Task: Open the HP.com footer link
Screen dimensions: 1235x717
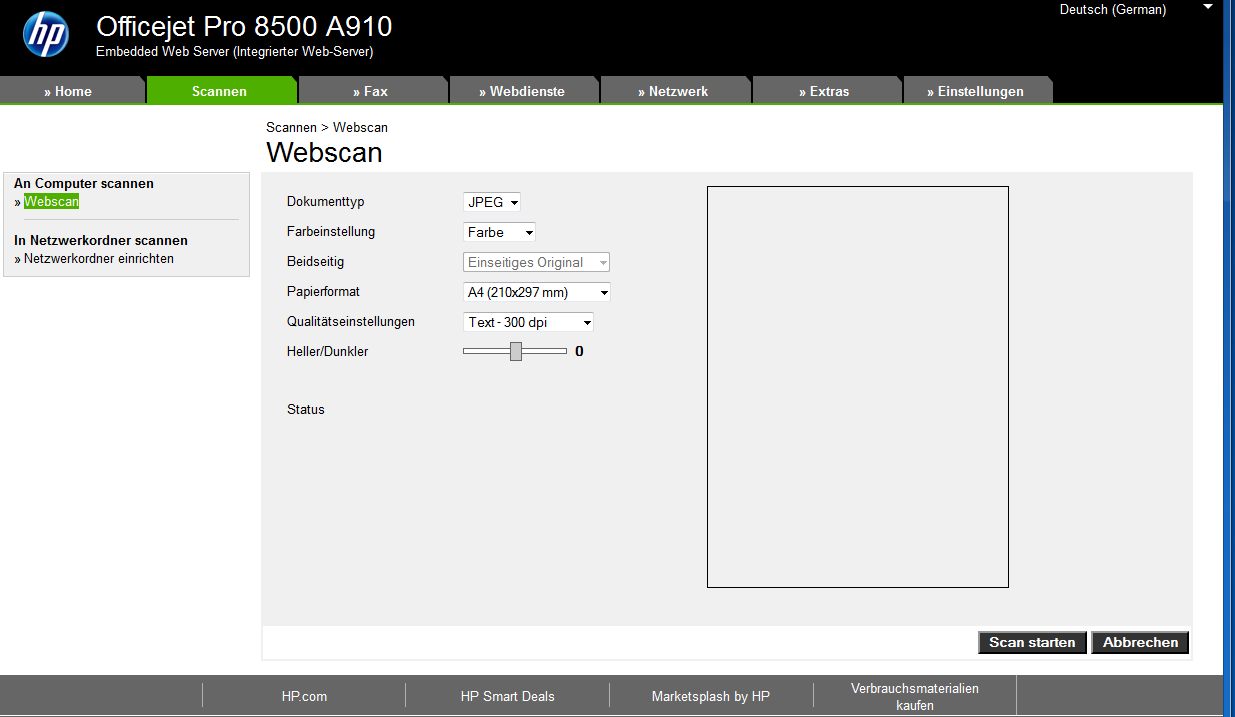Action: pos(304,696)
